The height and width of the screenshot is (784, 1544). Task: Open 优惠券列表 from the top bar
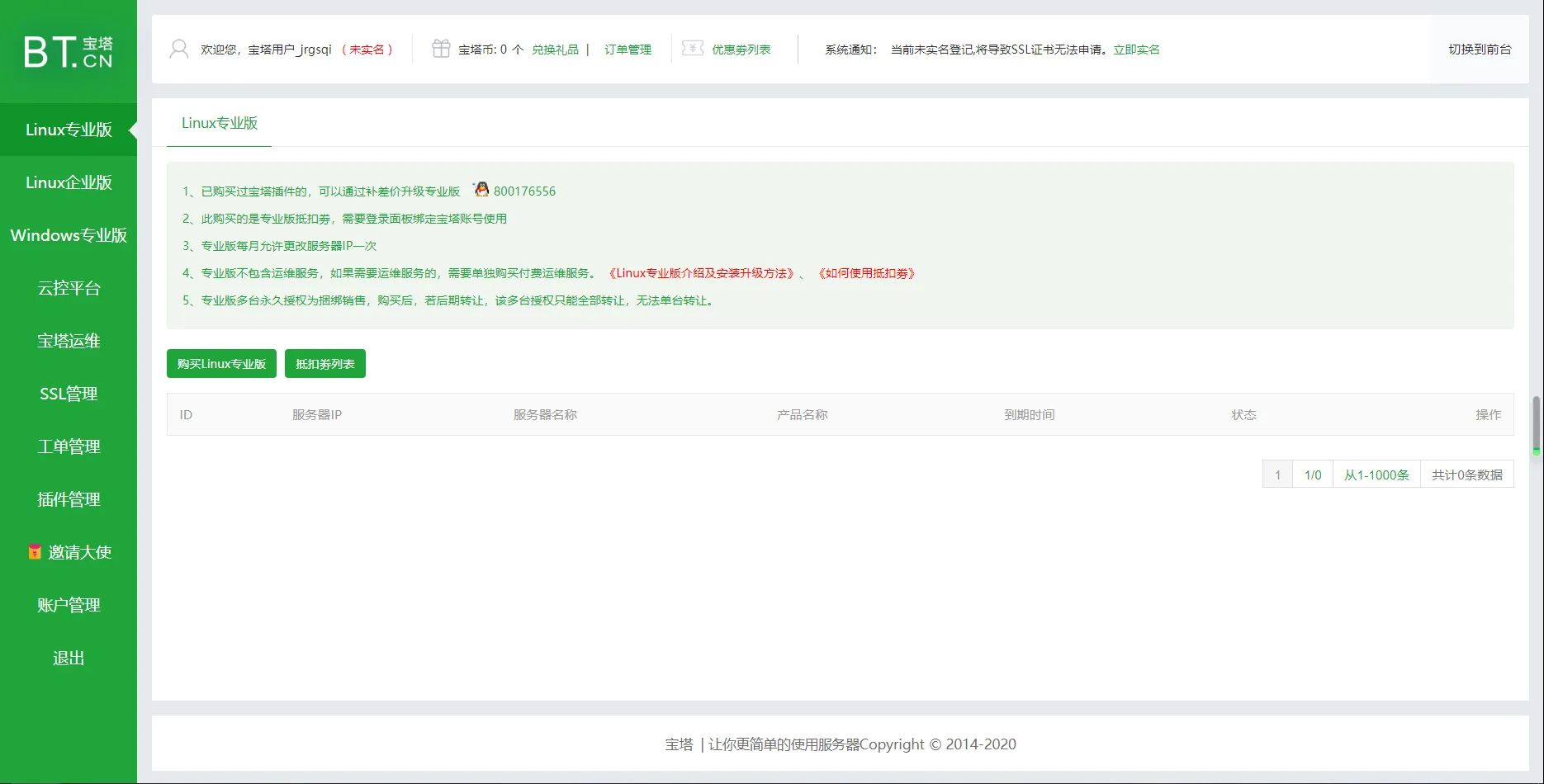pos(740,49)
